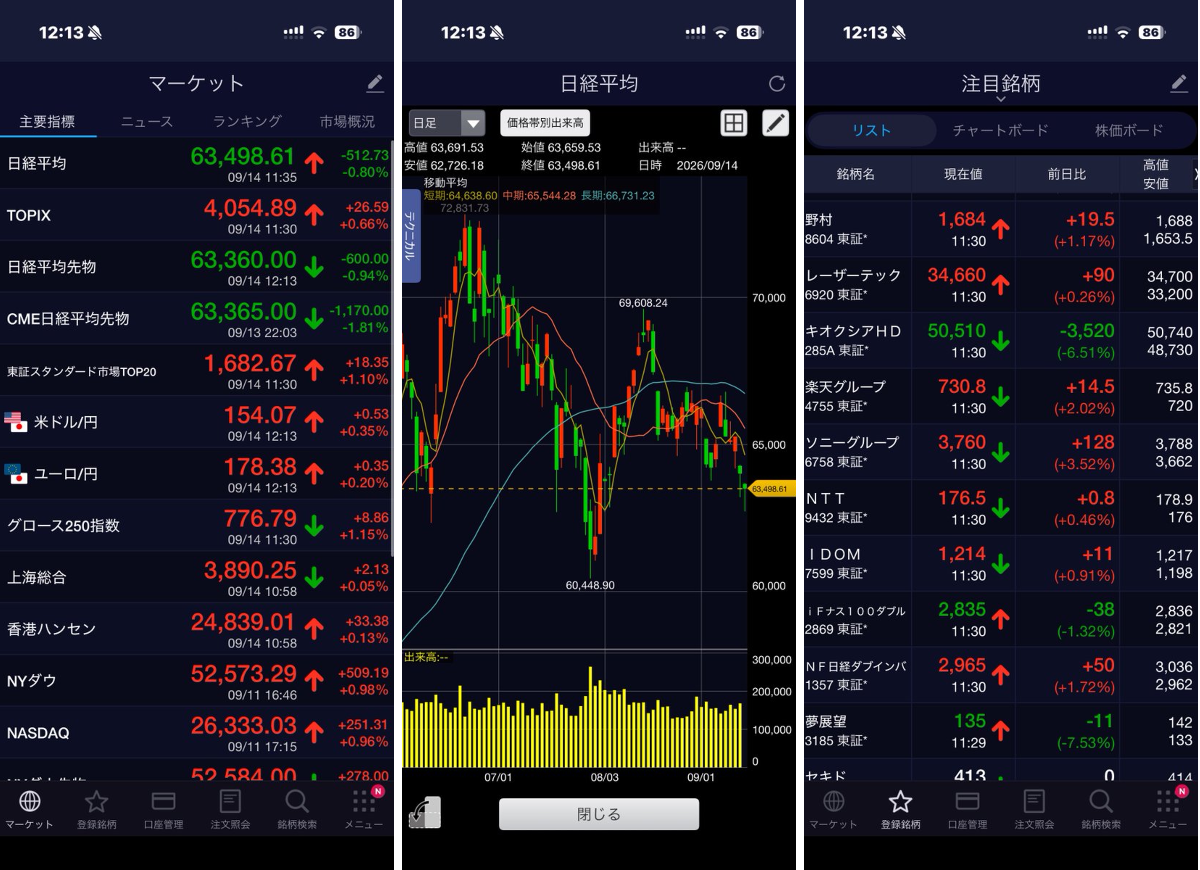The width and height of the screenshot is (1200, 870).
Task: Open the TOPIX row
Action: pyautogui.click(x=197, y=215)
